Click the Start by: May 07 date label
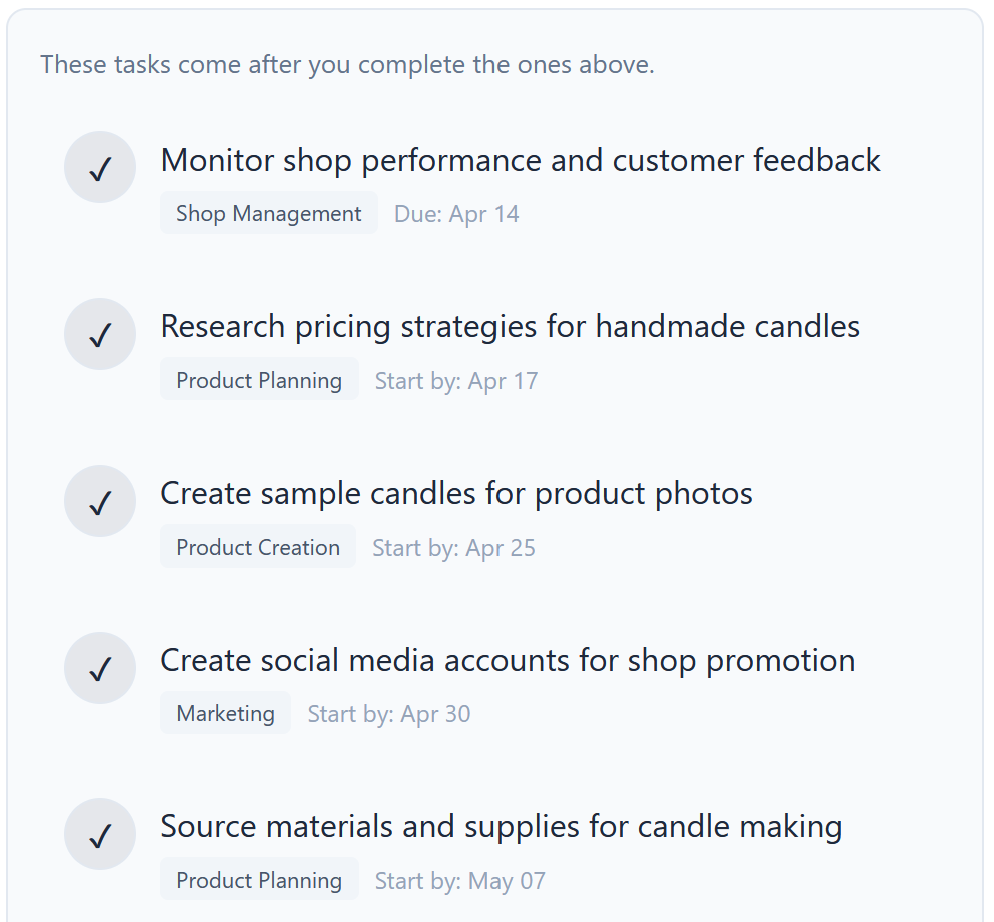This screenshot has width=994, height=922. point(459,881)
